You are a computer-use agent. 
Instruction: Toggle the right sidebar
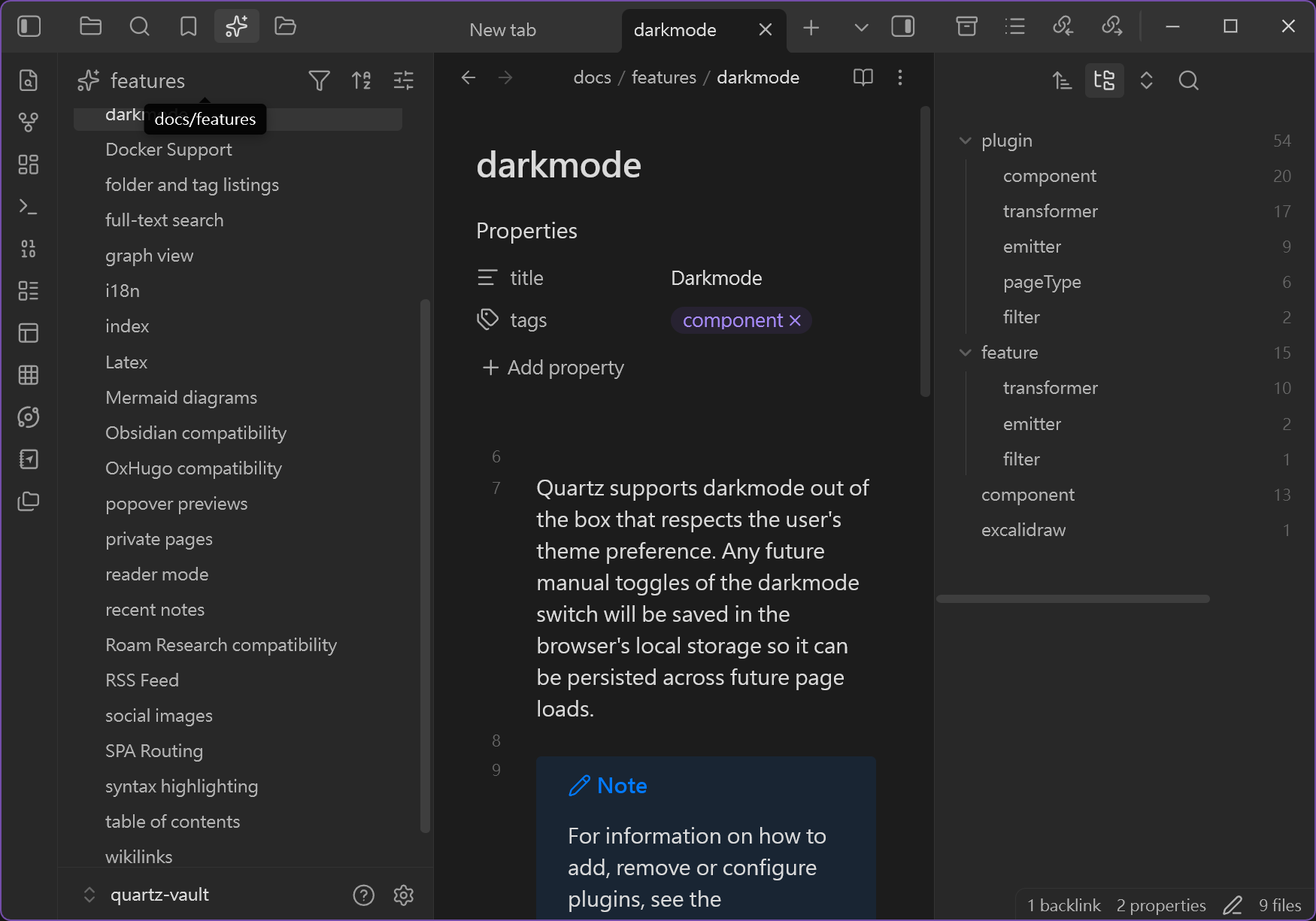(902, 27)
